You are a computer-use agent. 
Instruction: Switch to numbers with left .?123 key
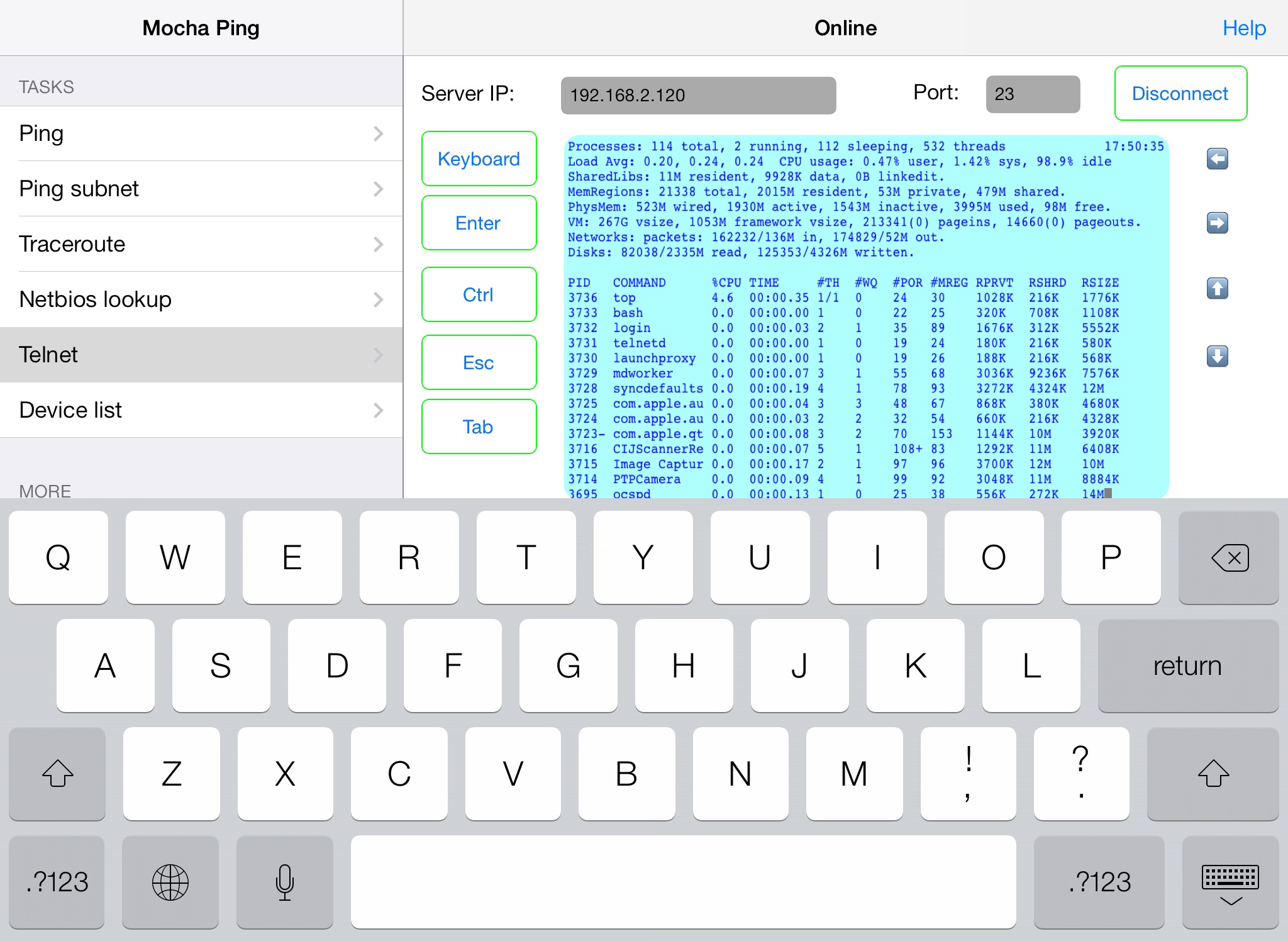[57, 882]
